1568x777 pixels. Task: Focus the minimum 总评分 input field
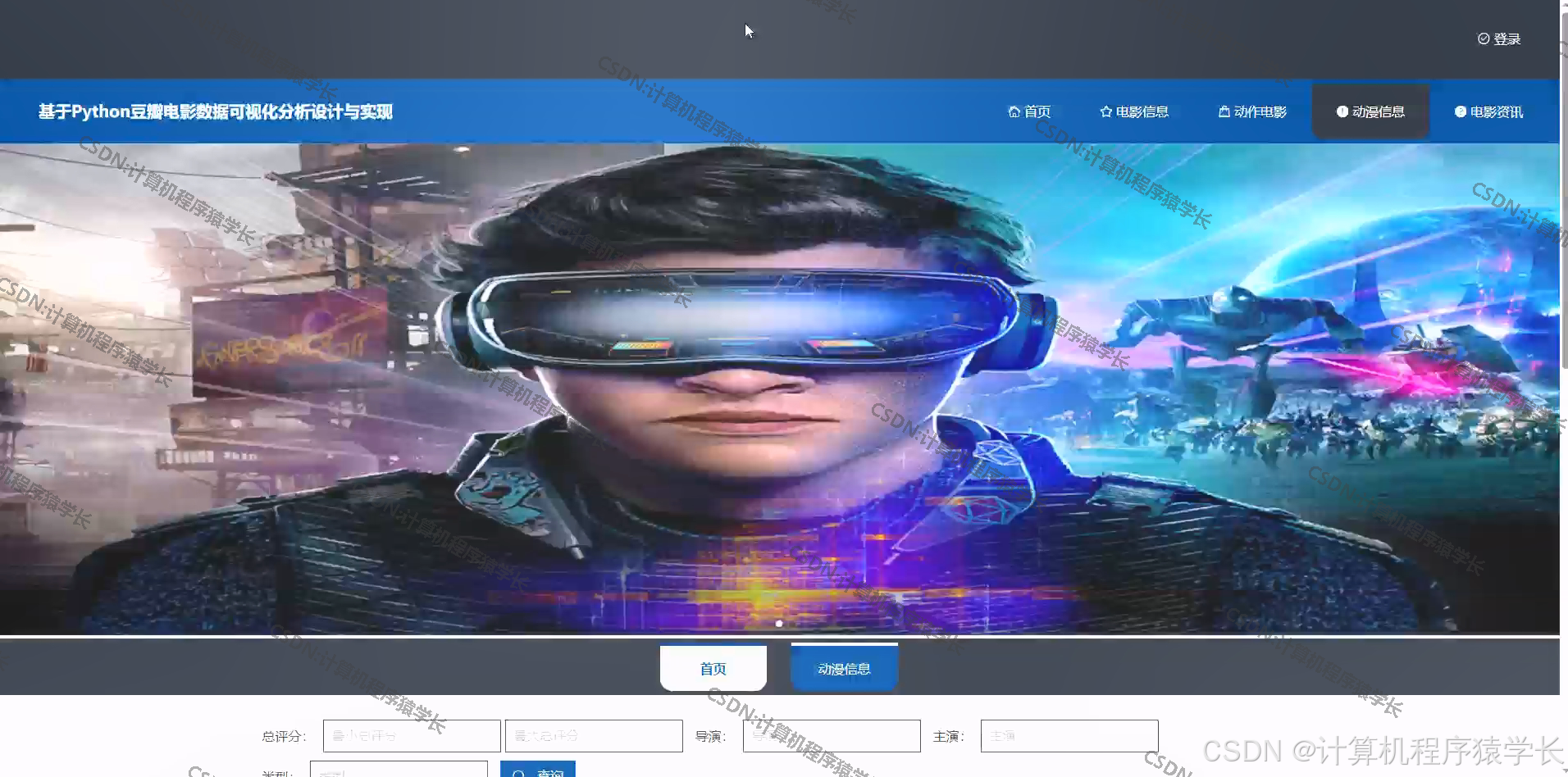point(412,736)
